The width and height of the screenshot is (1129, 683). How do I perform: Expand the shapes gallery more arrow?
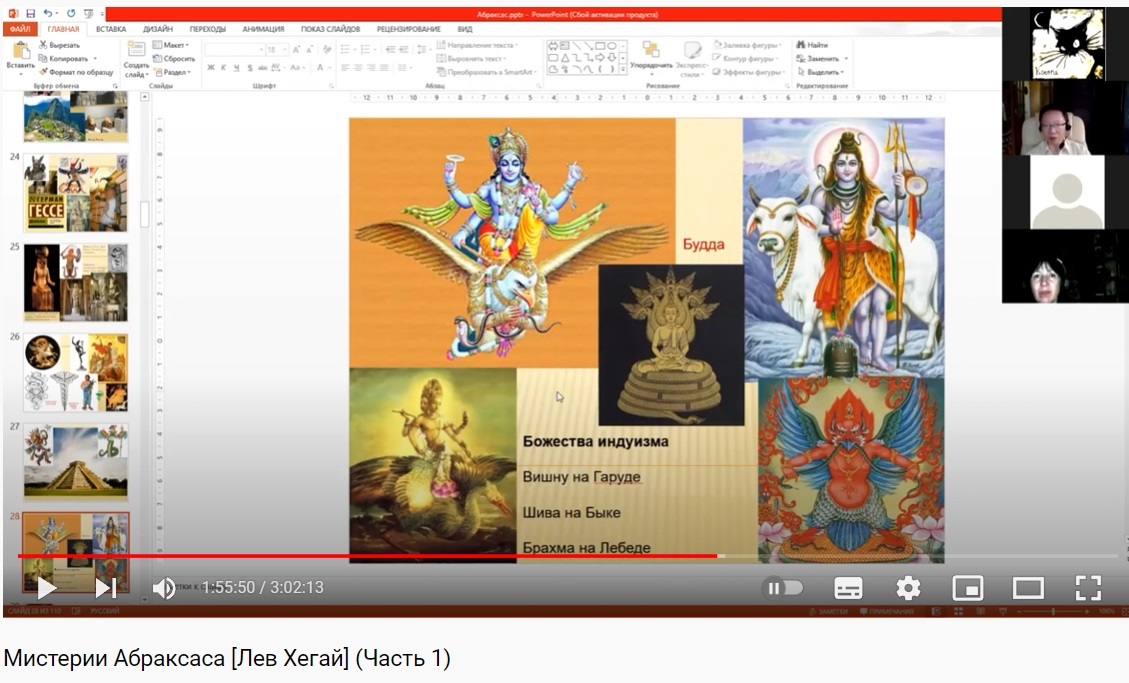click(x=623, y=70)
